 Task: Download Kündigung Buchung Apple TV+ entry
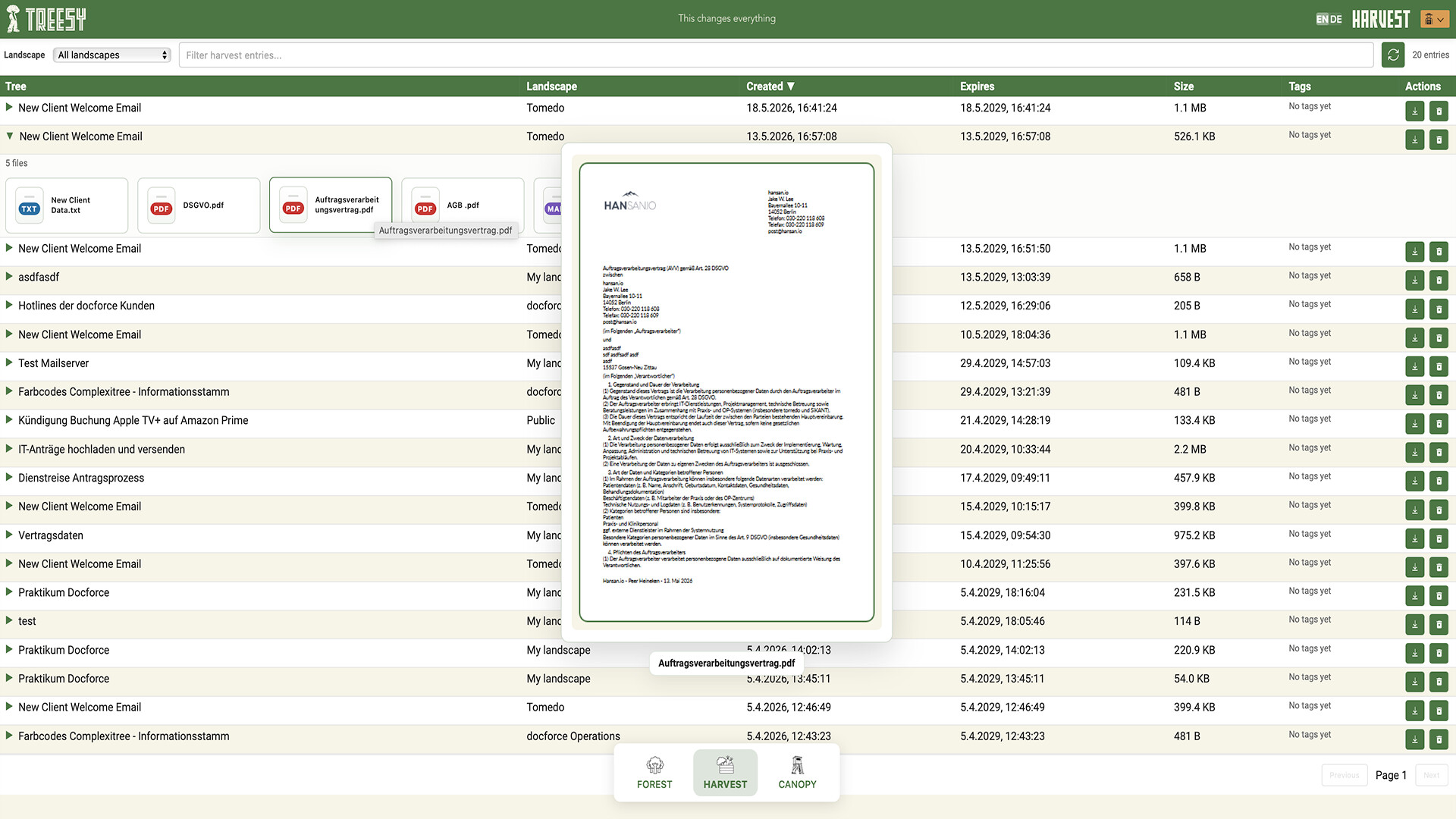tap(1414, 424)
